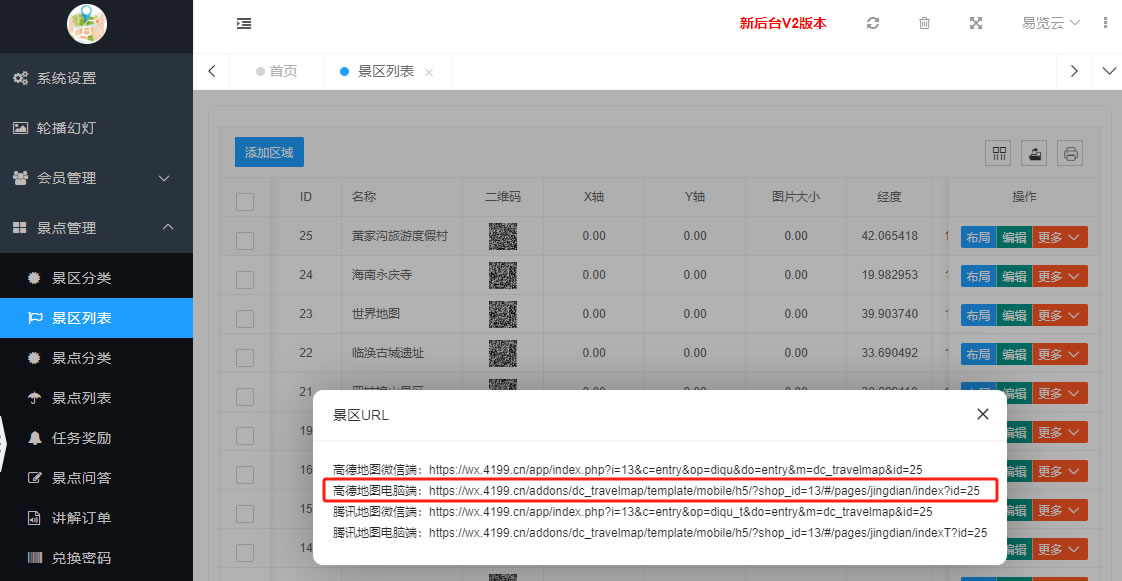The height and width of the screenshot is (581, 1122).
Task: Close the 景区URL dialog
Action: click(x=982, y=414)
